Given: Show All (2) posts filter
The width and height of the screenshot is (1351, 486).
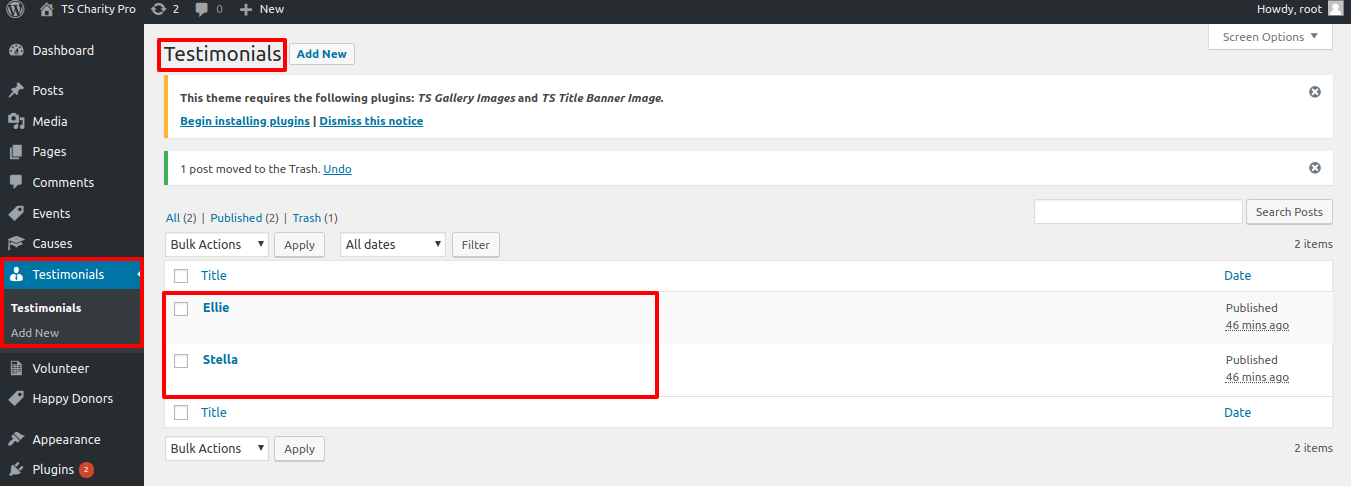Looking at the screenshot, I should (181, 218).
